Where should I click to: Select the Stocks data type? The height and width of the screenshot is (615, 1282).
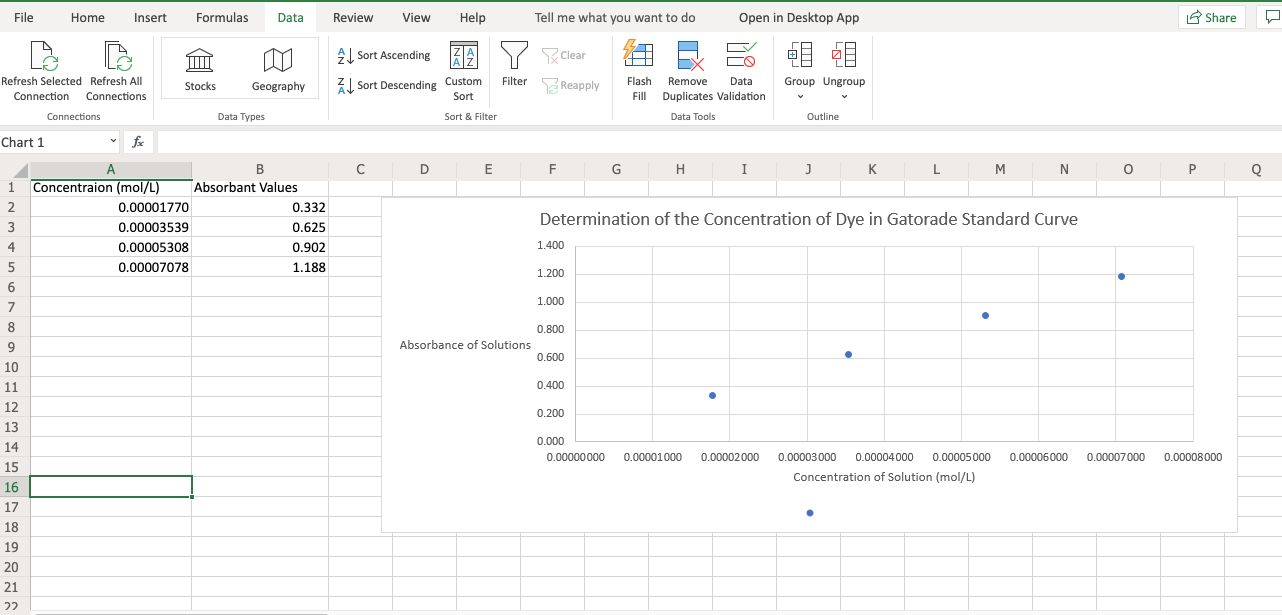(x=199, y=68)
